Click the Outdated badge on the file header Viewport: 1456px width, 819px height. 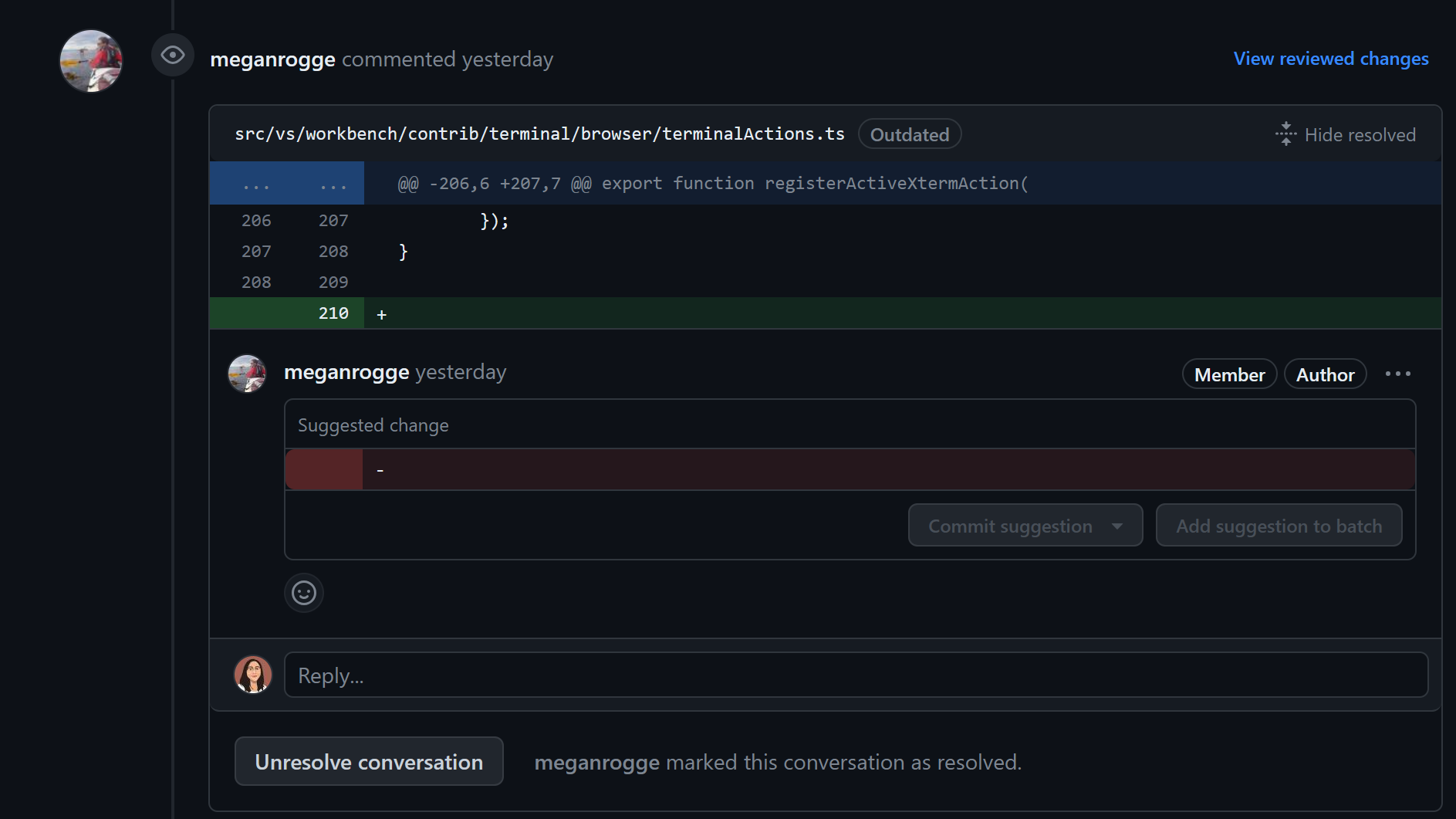click(x=909, y=134)
